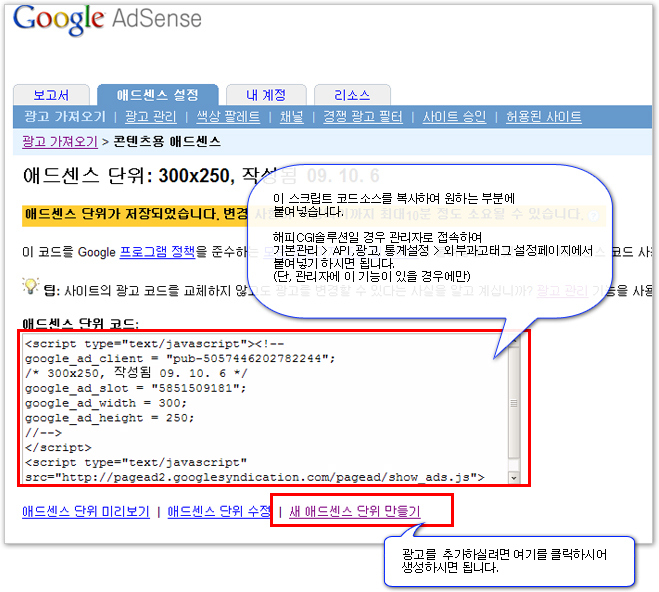Viewport: 659px width, 592px height.
Task: Click 새 애드센스 단위 만들기 link
Action: coord(355,511)
